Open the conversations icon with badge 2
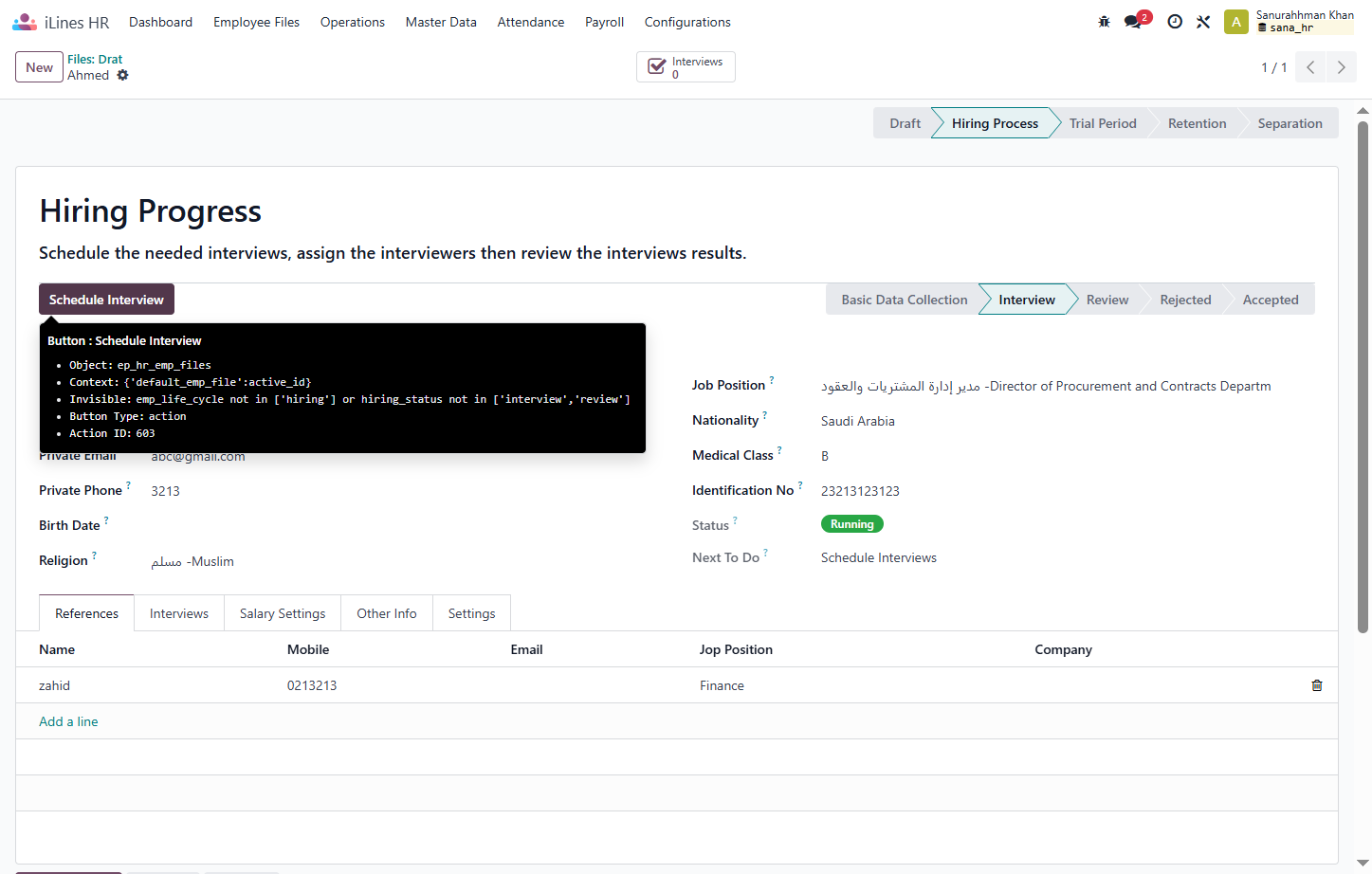The height and width of the screenshot is (874, 1372). point(1136,21)
